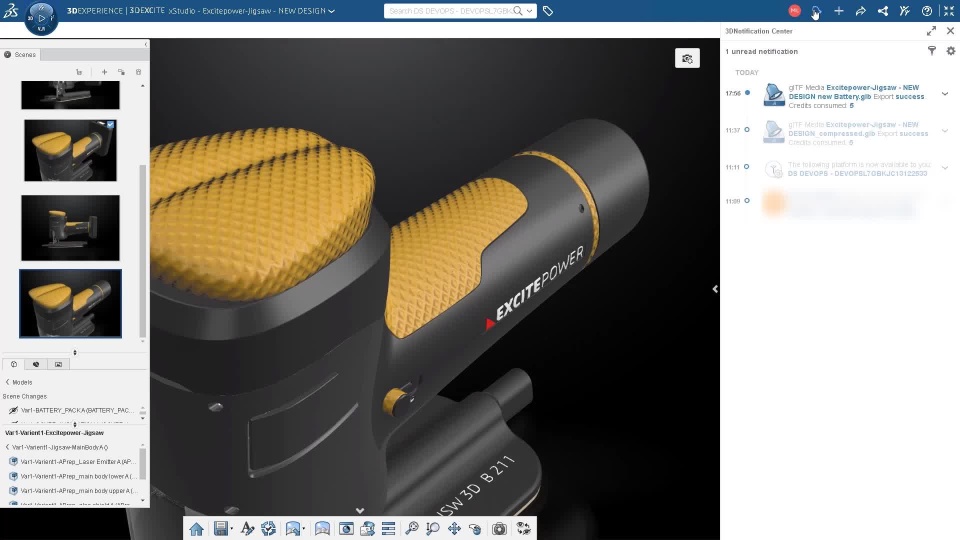Screen dimensions: 960x540
Task: Select the export media image icon
Action: [x=367, y=529]
